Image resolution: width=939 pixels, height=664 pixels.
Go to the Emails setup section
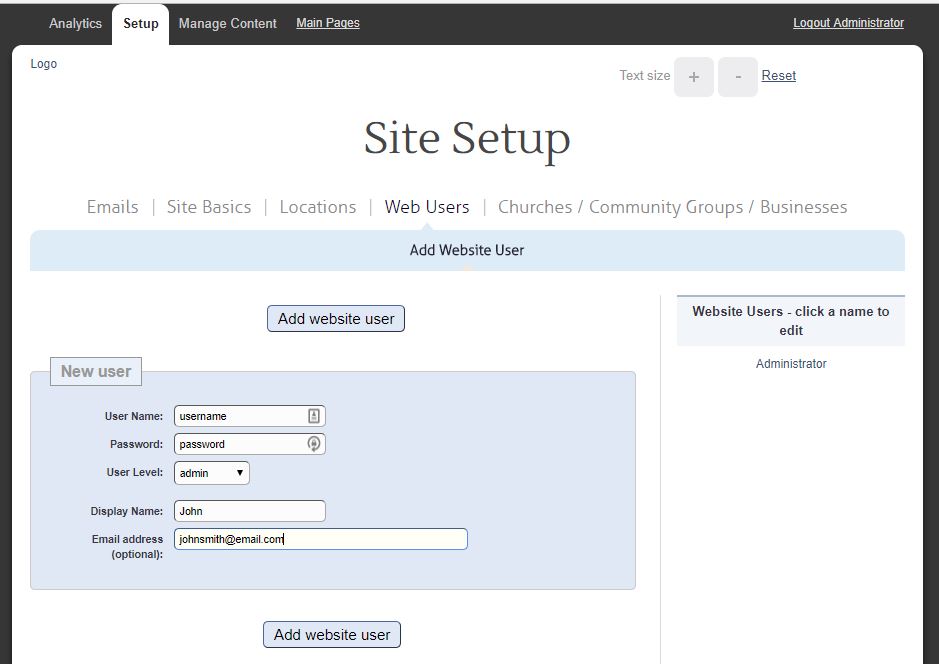(113, 207)
